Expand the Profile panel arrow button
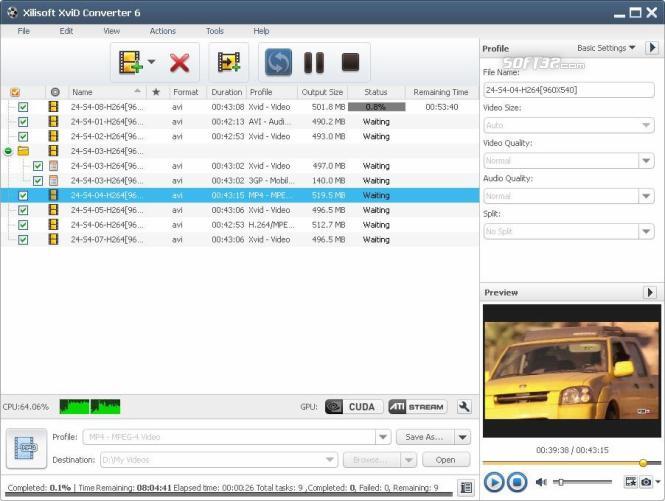Screen dimensions: 665x501 (x=652, y=48)
